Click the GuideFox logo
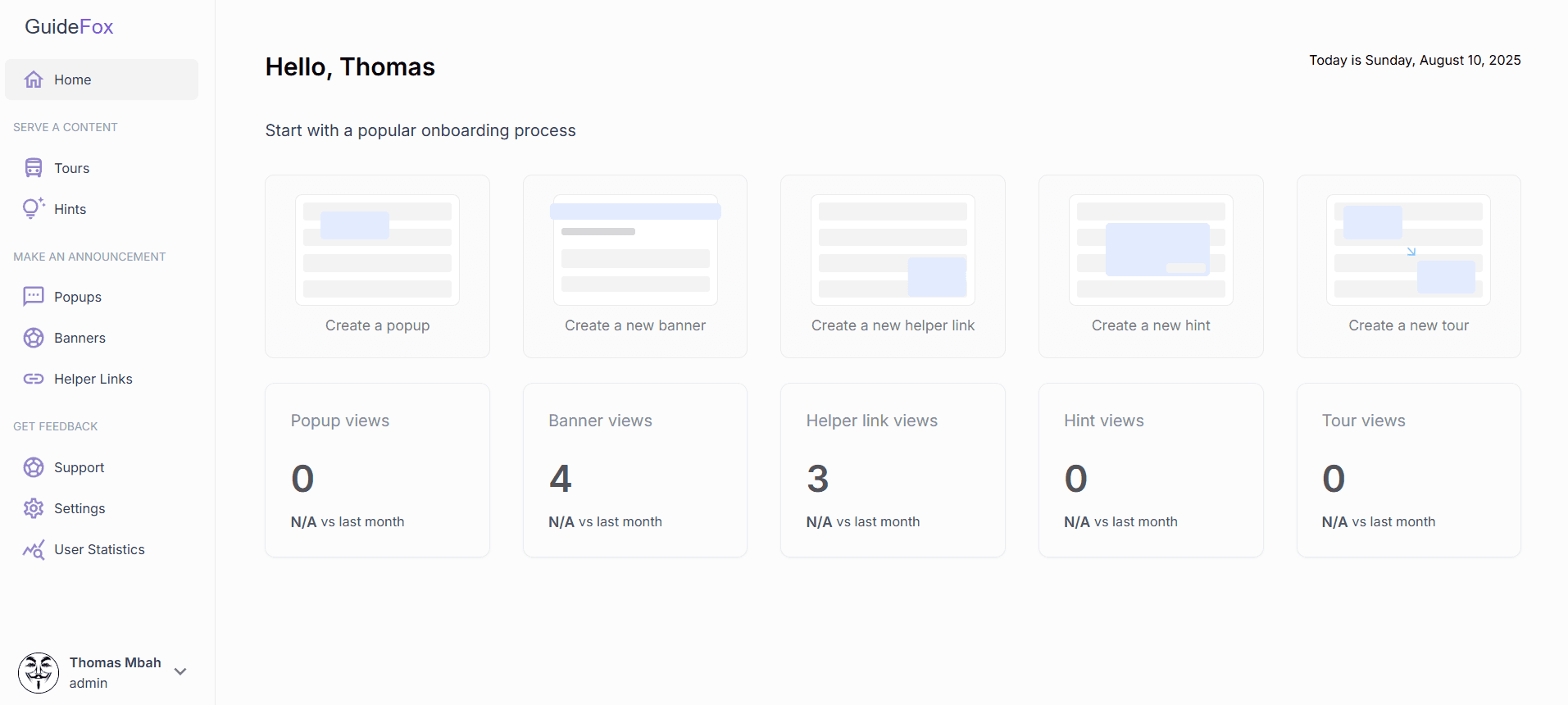 [69, 26]
